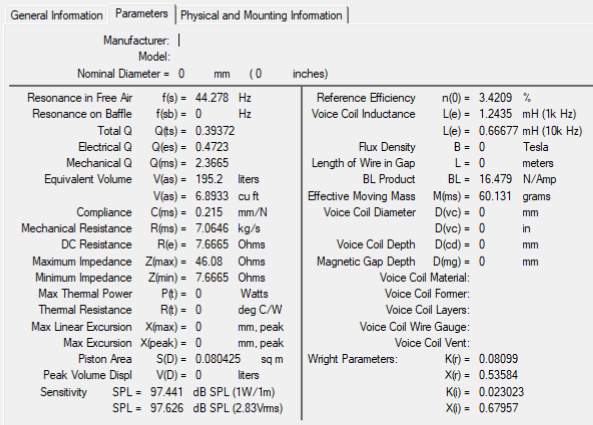Click the Q(ts) value 0.39372
Screen dimensions: 593x425
point(215,131)
